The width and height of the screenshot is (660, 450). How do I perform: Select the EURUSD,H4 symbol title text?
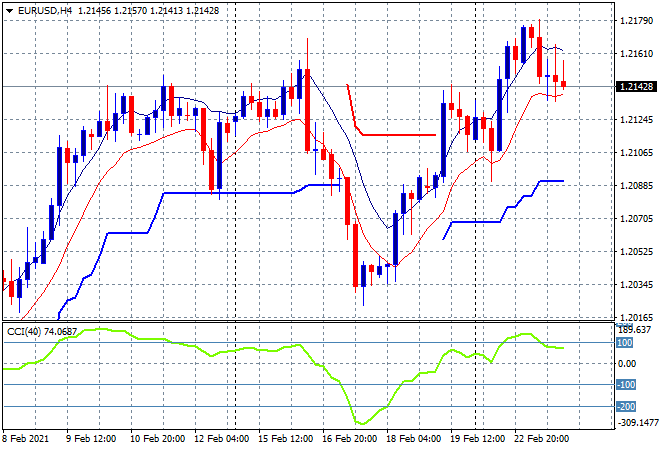point(45,11)
